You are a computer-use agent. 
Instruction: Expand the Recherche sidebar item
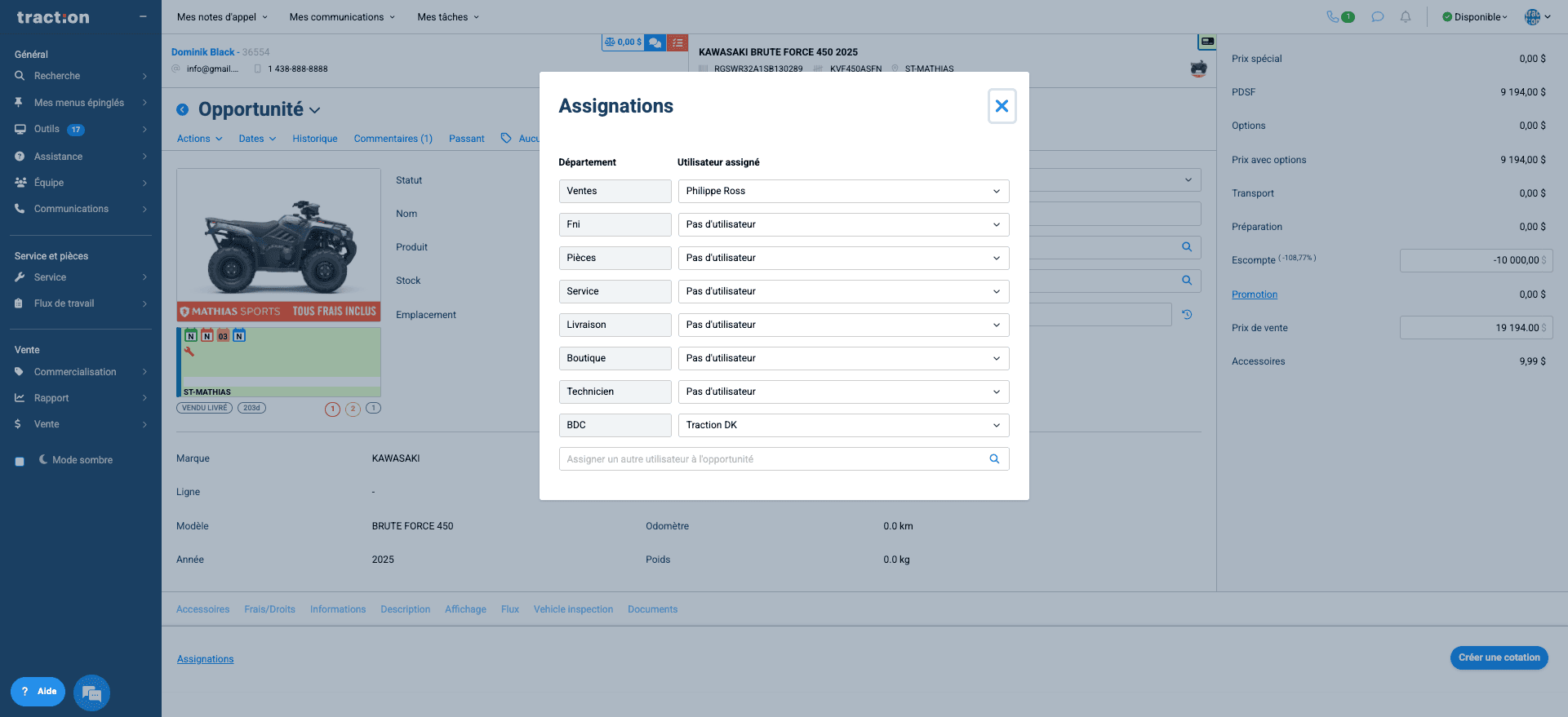pos(81,76)
